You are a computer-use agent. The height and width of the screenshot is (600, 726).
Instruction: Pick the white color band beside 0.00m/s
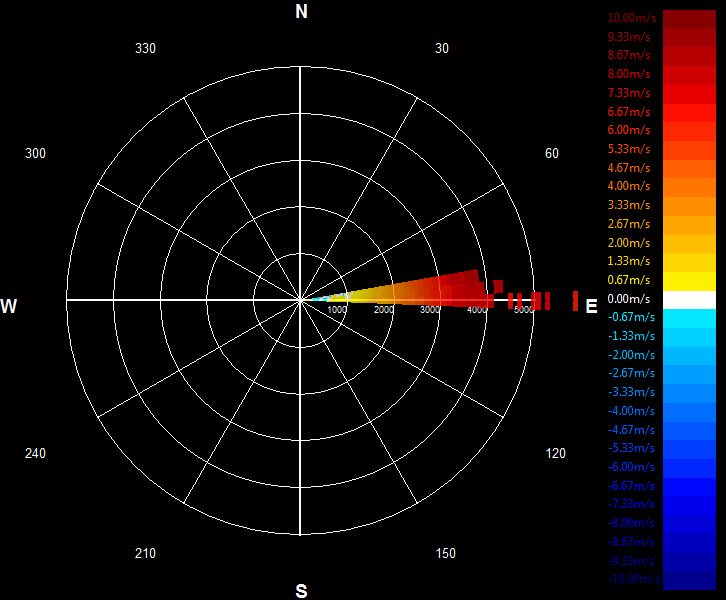689,300
